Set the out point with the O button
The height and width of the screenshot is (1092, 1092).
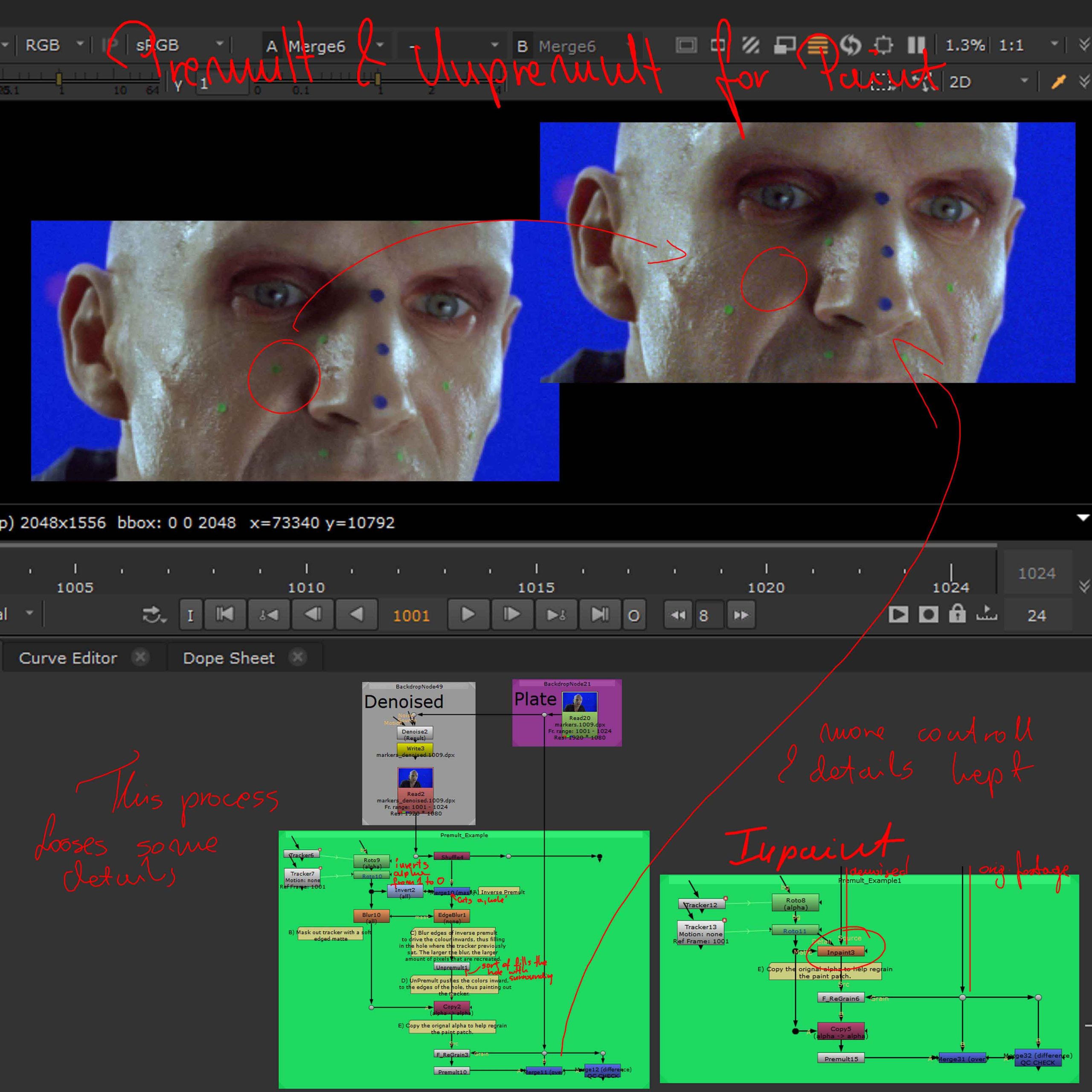click(x=633, y=615)
